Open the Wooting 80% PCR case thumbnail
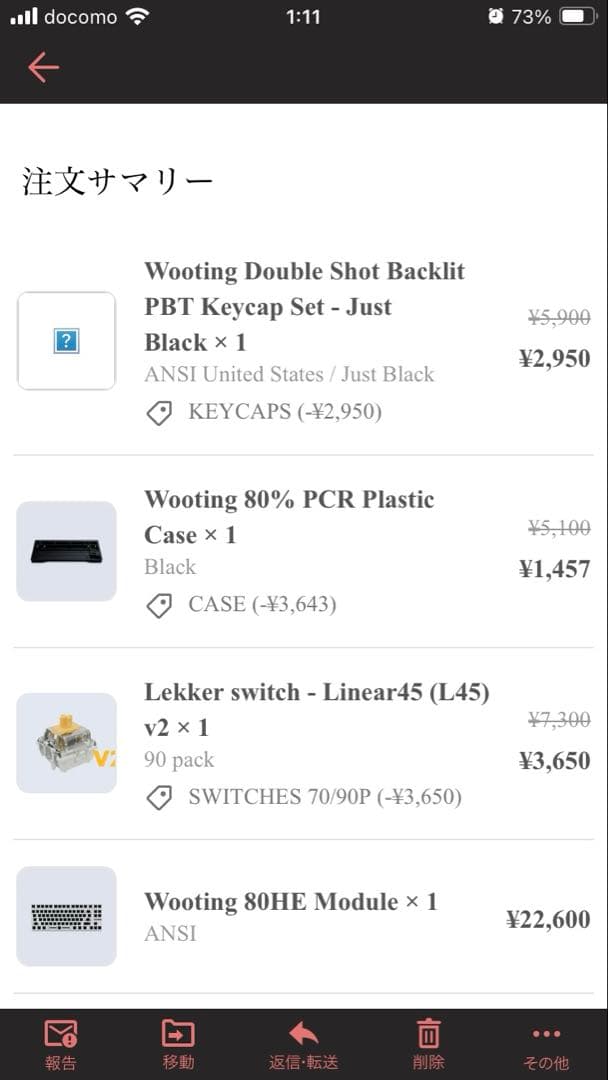 (66, 551)
